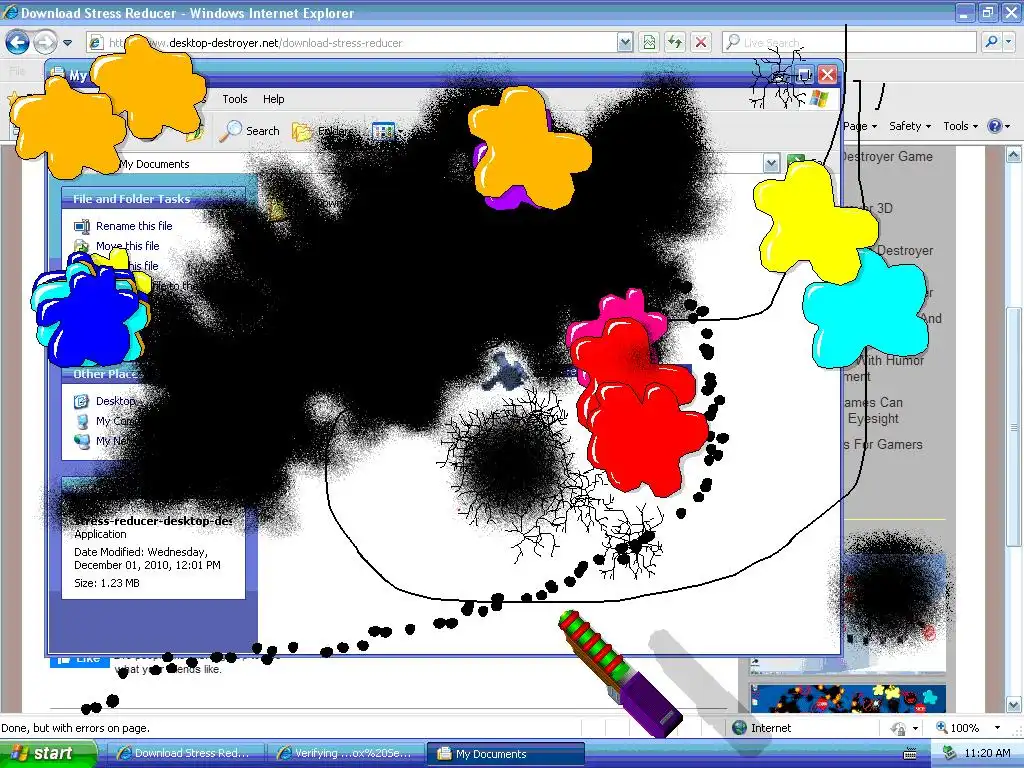Click Internet Explorer's Forward arrow button

click(45, 42)
